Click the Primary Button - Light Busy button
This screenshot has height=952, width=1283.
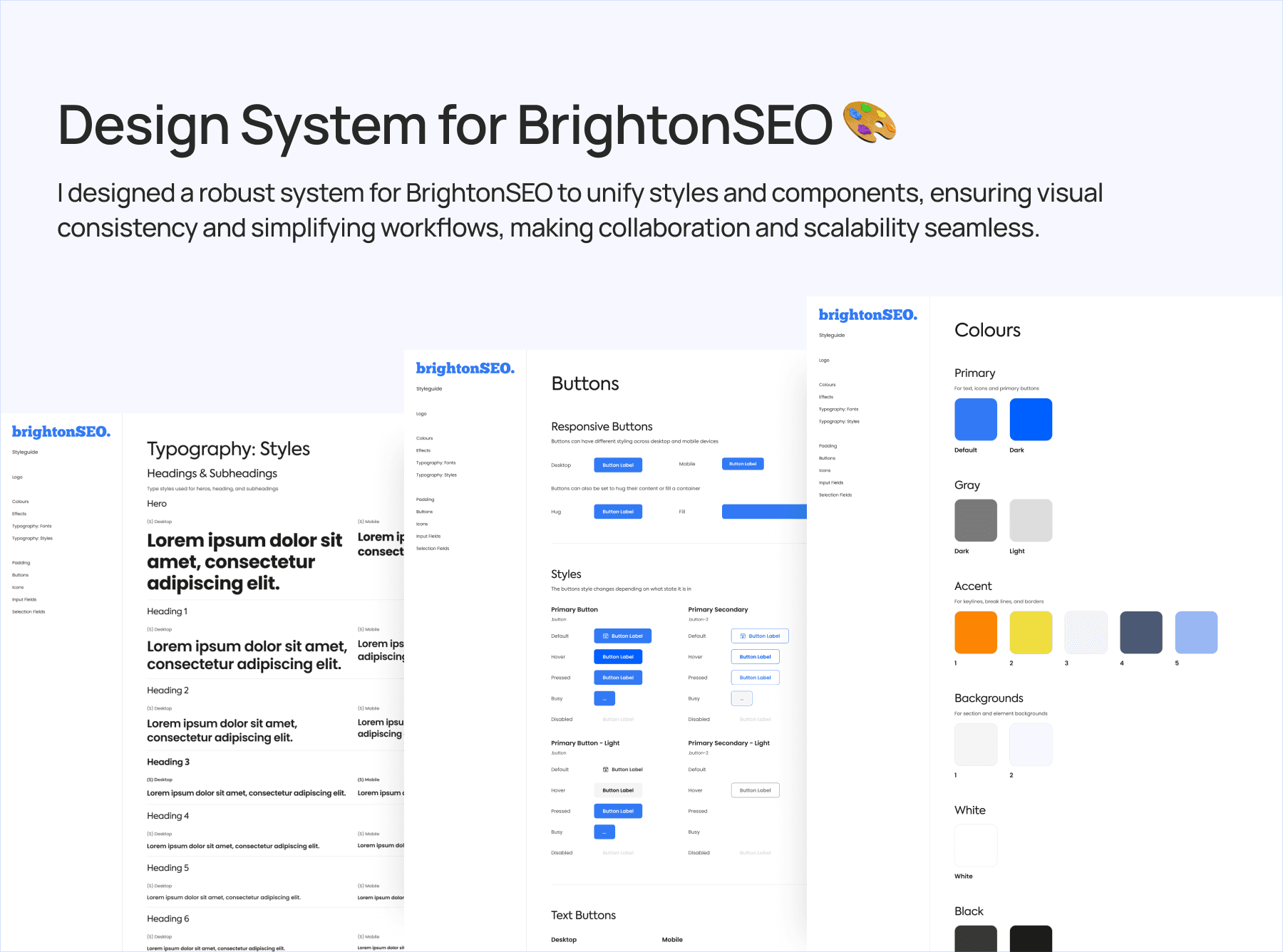click(604, 832)
